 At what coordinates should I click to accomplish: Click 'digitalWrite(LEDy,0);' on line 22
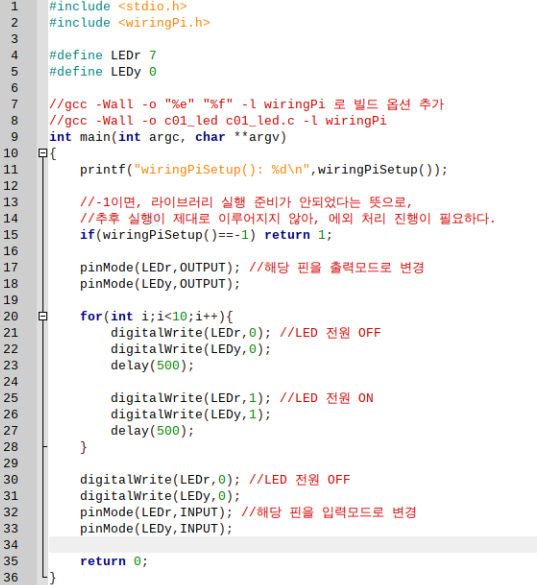tap(191, 349)
